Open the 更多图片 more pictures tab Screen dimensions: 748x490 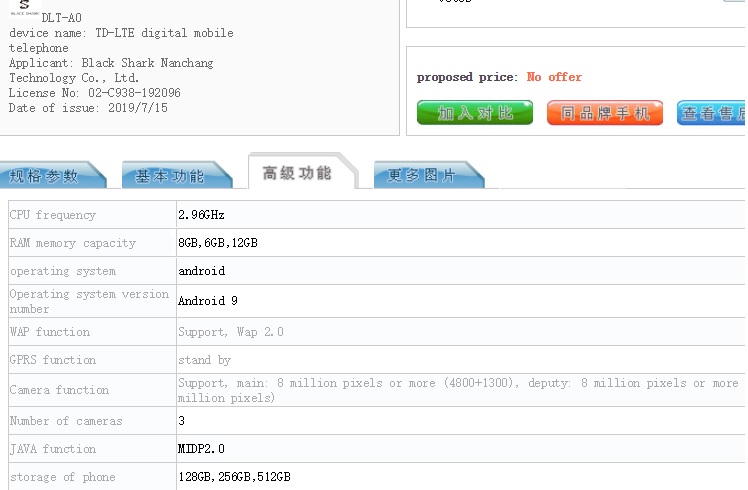(429, 176)
